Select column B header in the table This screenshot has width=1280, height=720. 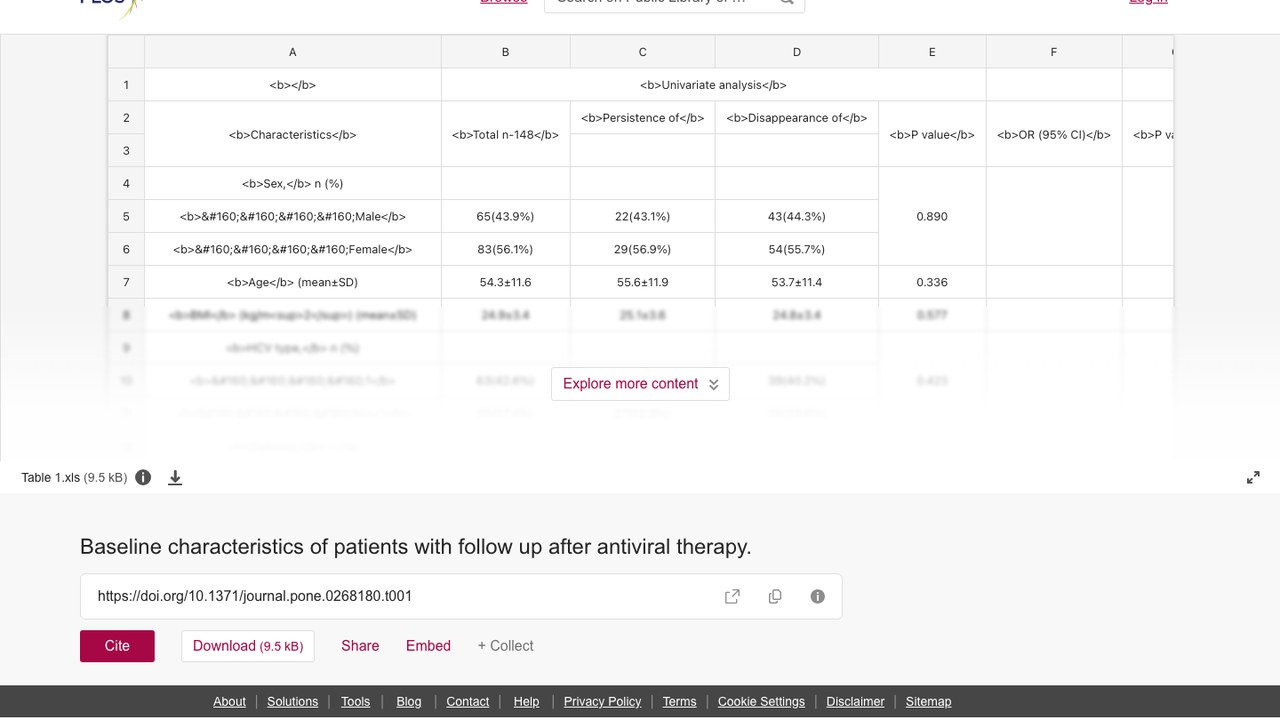pos(506,52)
